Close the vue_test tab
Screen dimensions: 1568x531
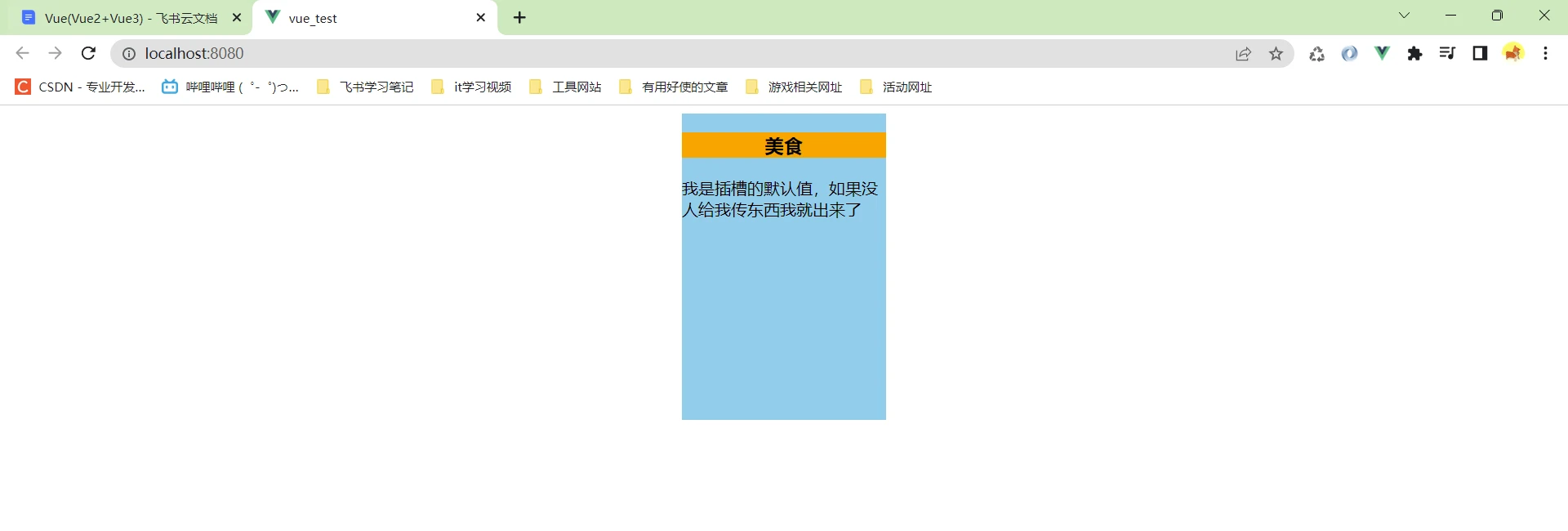pos(481,18)
